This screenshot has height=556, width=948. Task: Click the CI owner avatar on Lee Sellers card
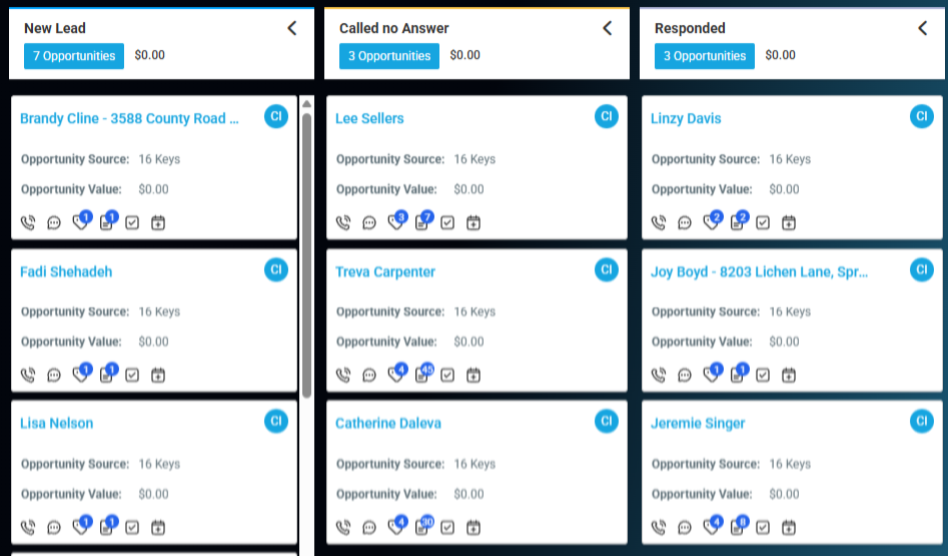tap(606, 117)
